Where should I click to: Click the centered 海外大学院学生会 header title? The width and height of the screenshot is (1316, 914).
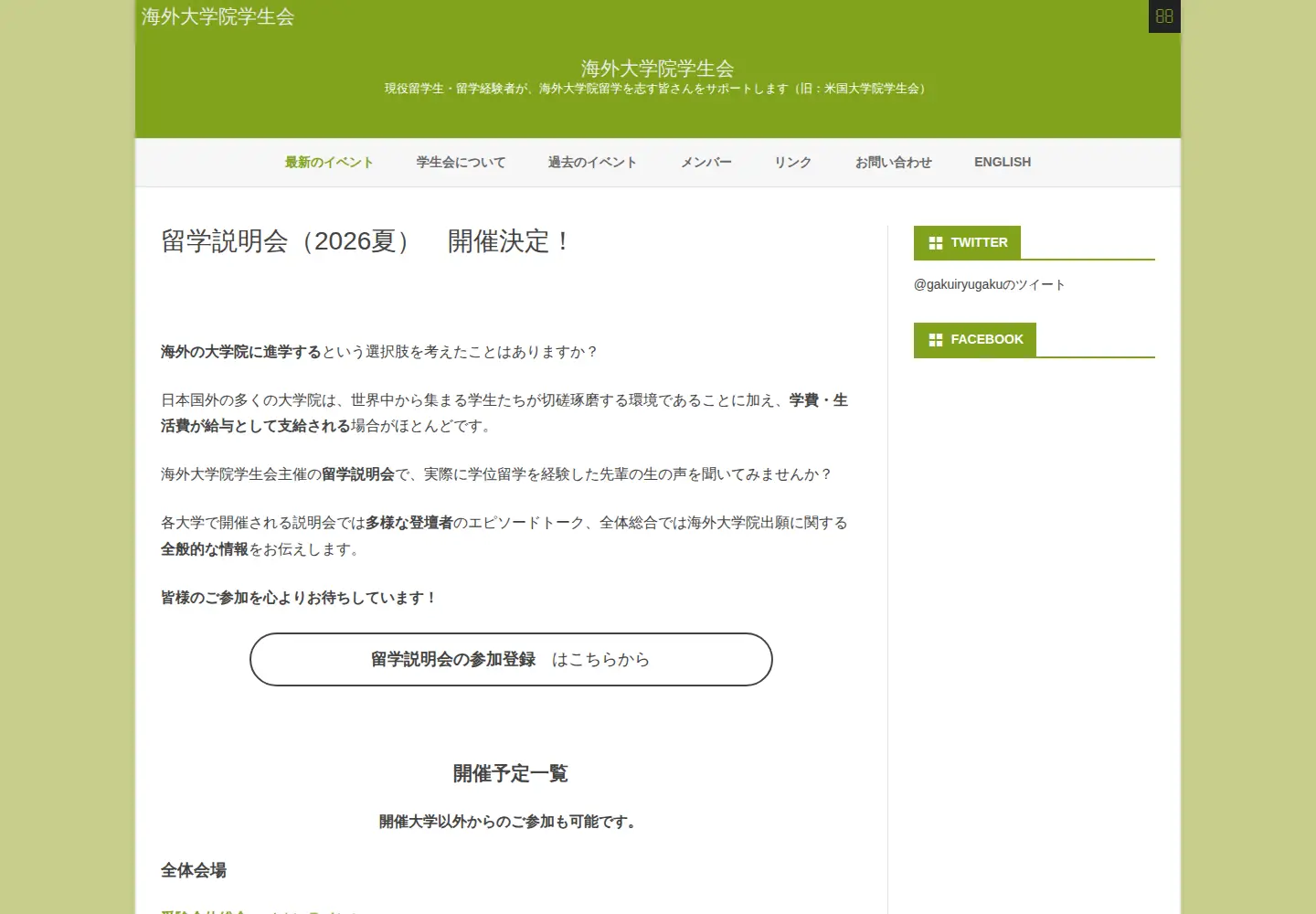pos(658,69)
